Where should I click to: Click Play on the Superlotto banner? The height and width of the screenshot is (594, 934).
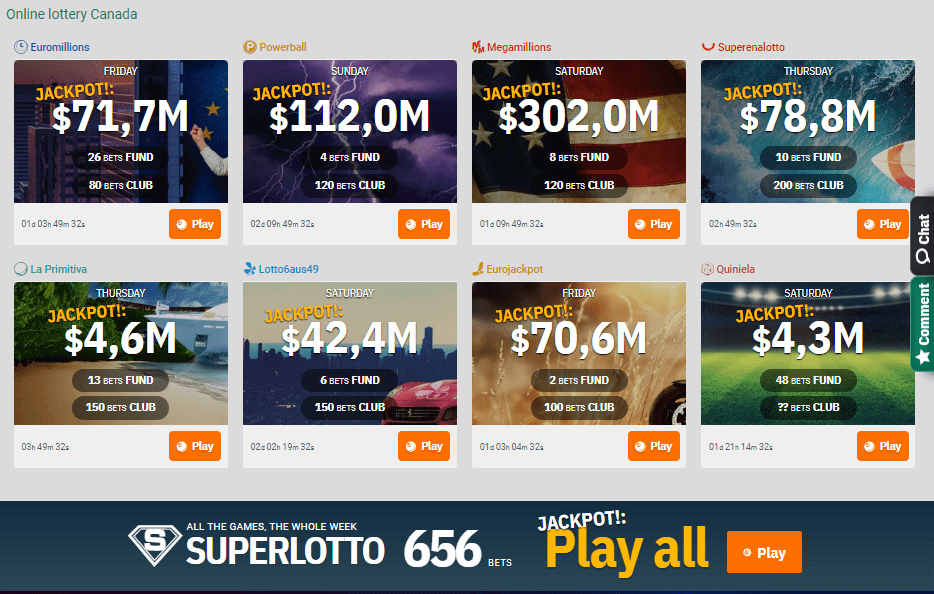(x=764, y=552)
